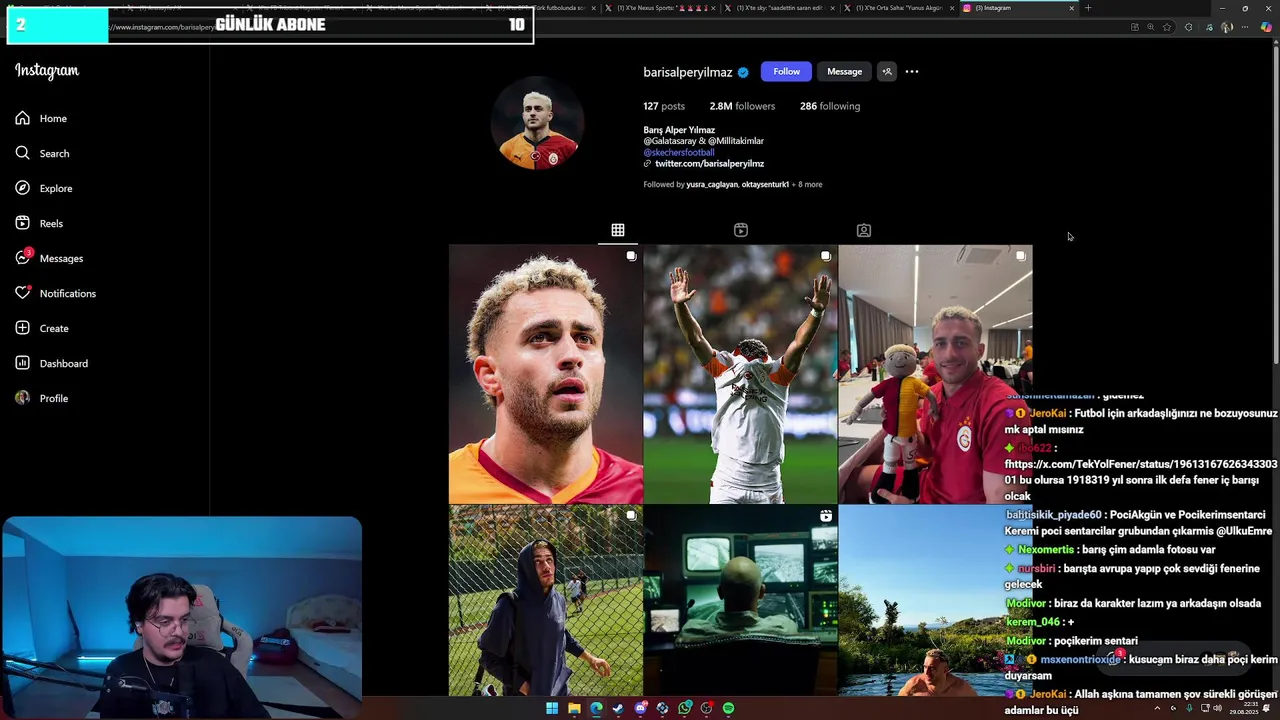
Task: Switch to the X'te Orta Saha browser tab
Action: tap(898, 8)
